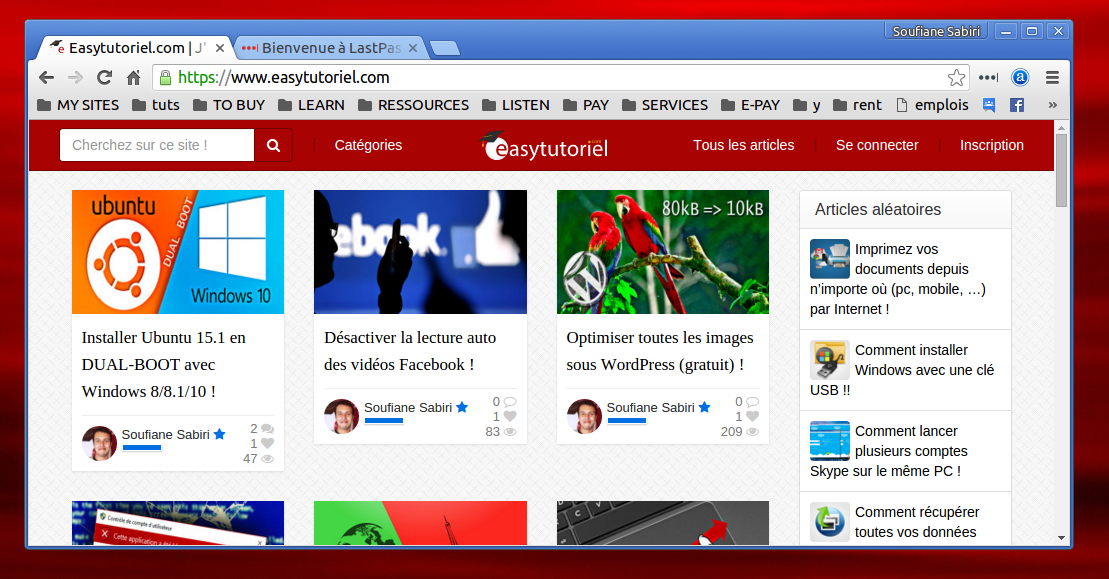Click the browser forward arrow
1109x579 pixels.
pos(76,78)
